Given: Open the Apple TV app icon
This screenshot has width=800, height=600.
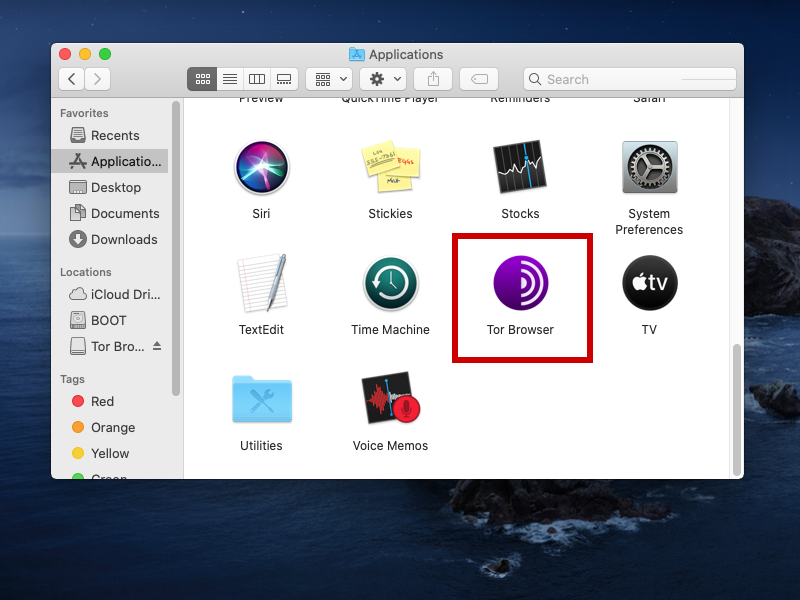Looking at the screenshot, I should 649,283.
